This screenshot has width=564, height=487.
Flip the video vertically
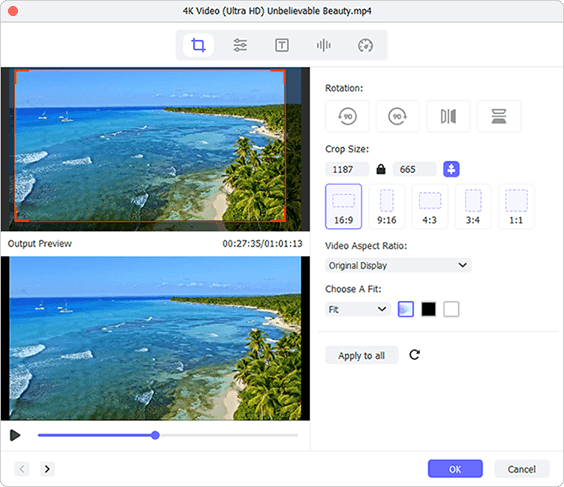(x=499, y=116)
